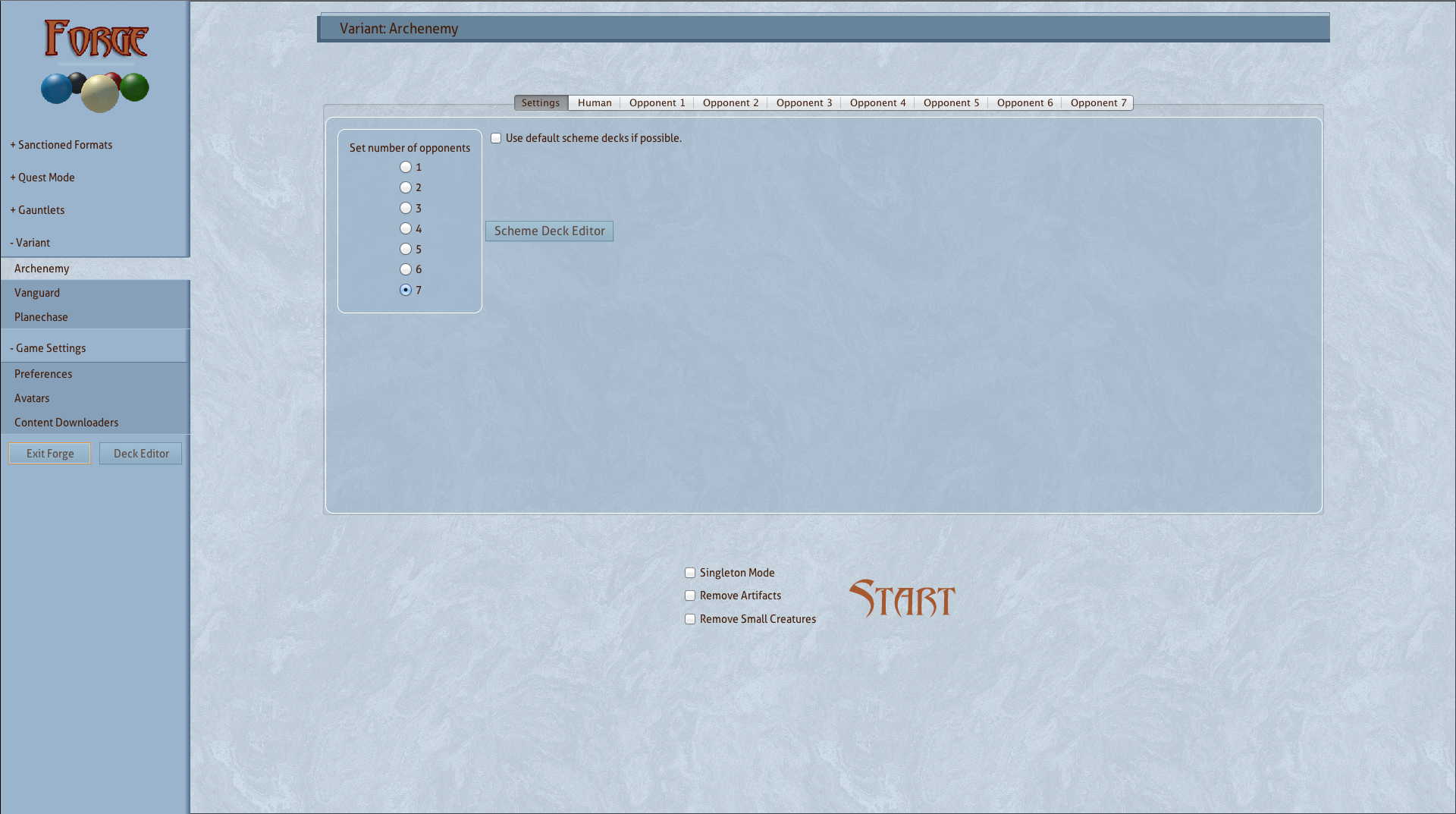This screenshot has width=1456, height=814.
Task: Collapse the Game Settings group
Action: pos(48,348)
